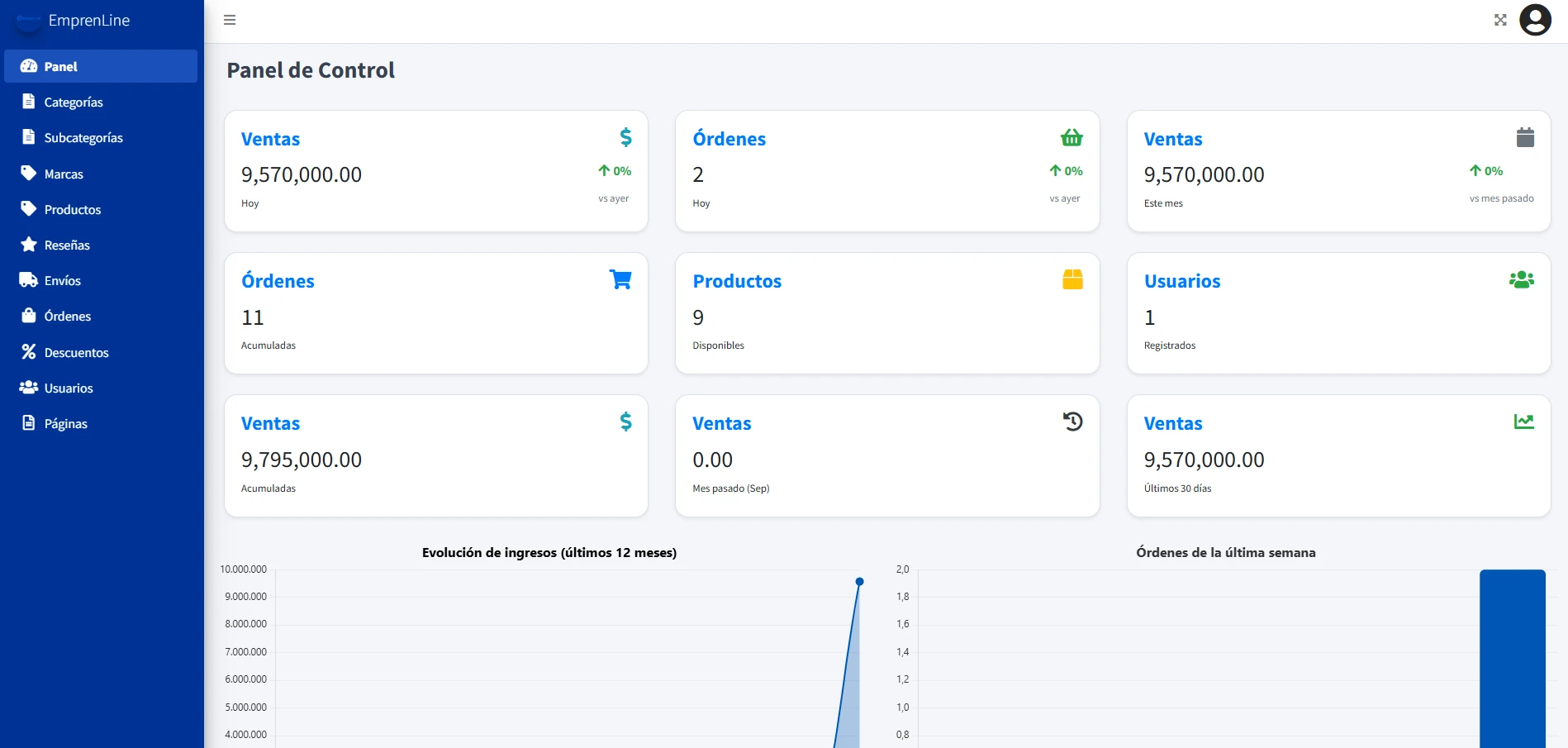Open Marcas in the sidebar
Image resolution: width=1568 pixels, height=748 pixels.
click(101, 174)
